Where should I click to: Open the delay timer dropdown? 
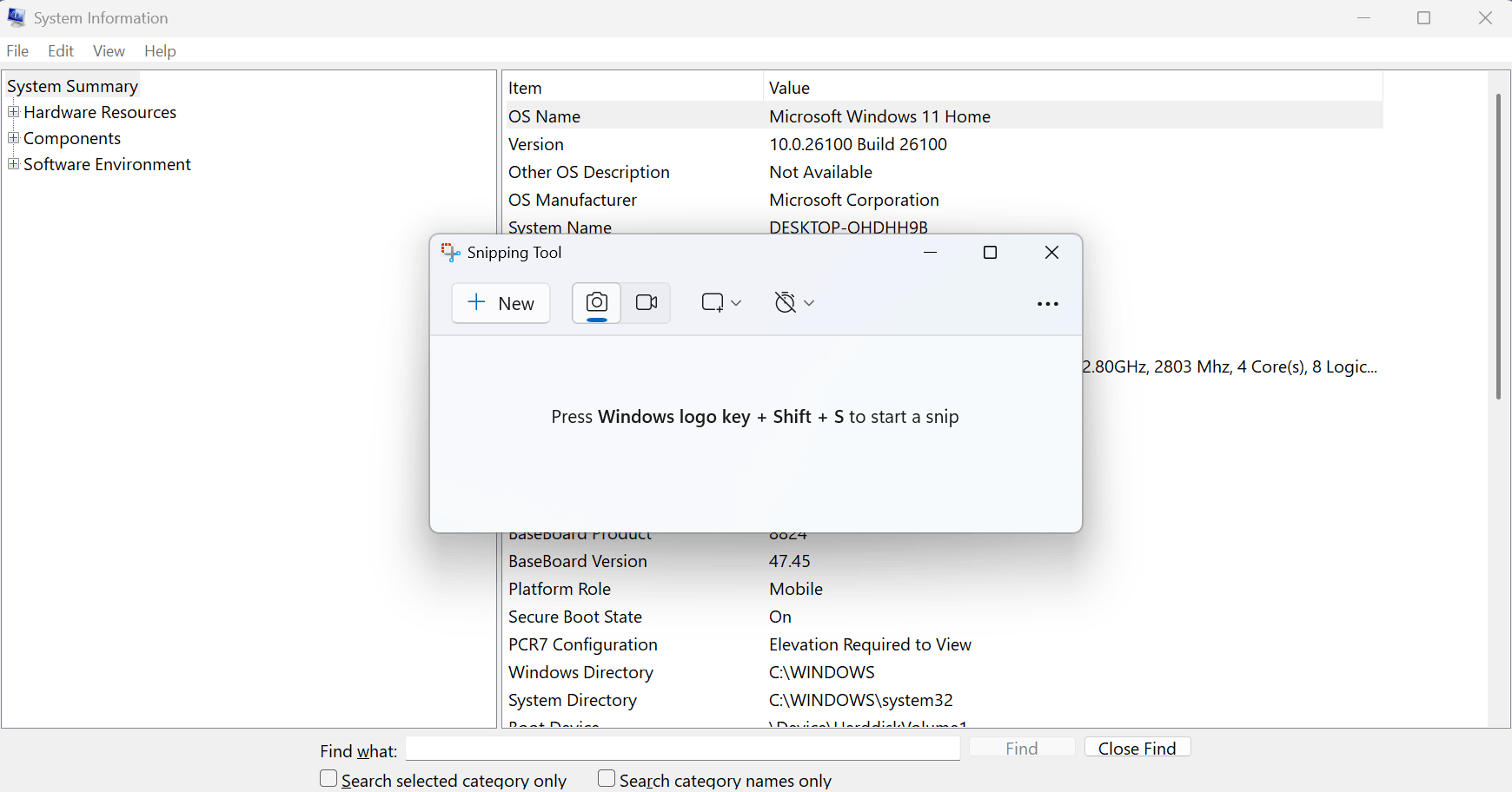point(794,303)
